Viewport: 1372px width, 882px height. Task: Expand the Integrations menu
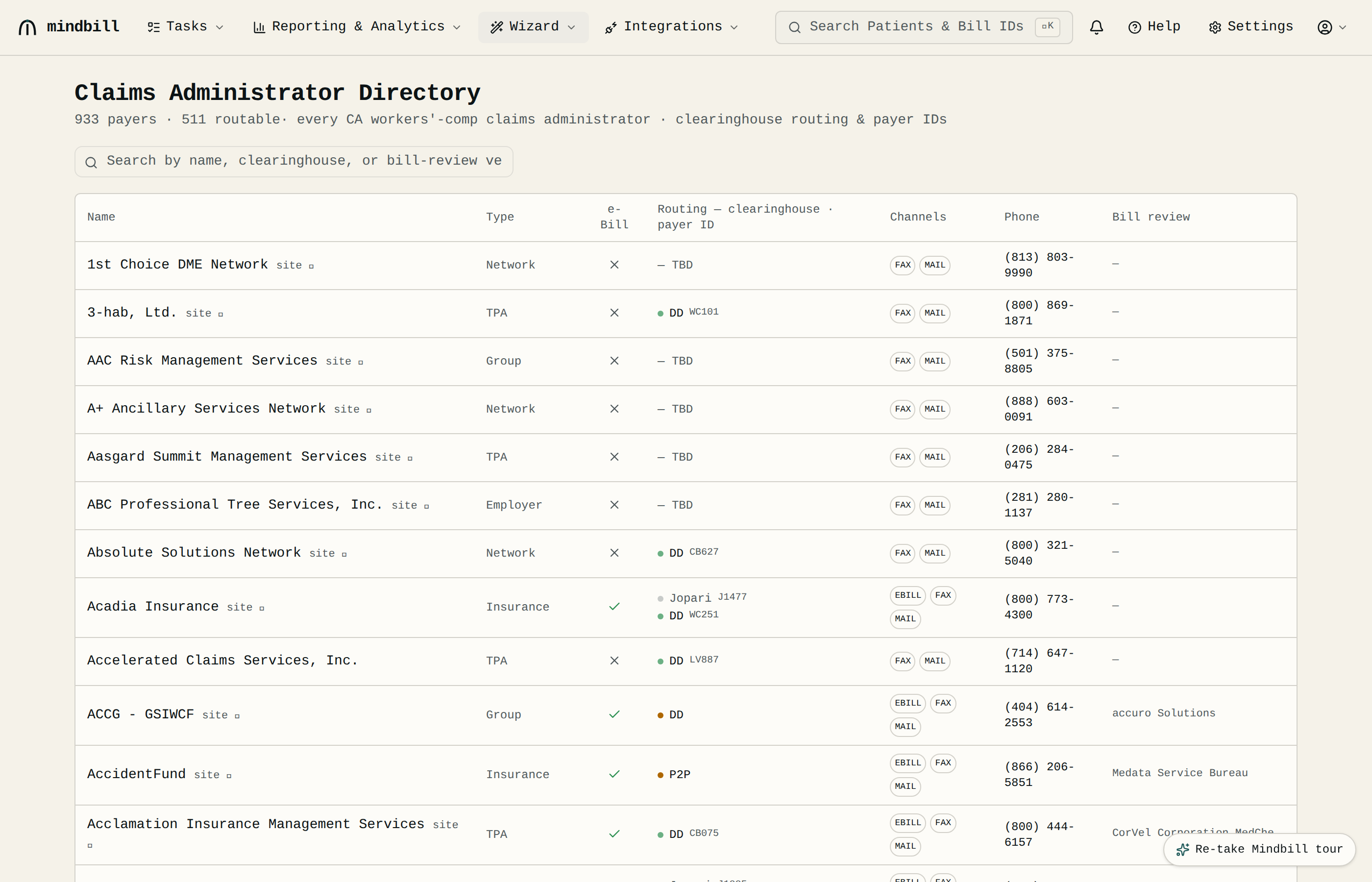[x=672, y=27]
